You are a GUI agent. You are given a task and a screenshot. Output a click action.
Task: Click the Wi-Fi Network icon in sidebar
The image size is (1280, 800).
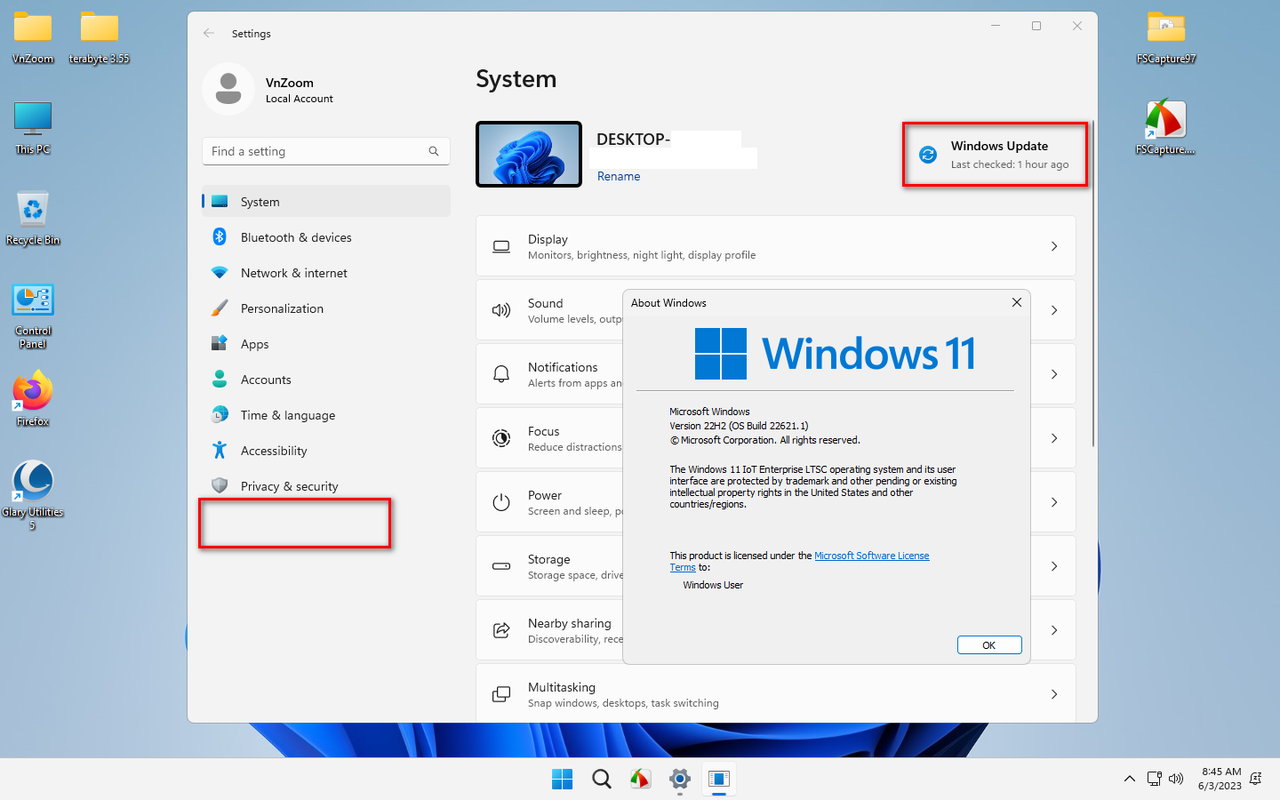click(220, 273)
